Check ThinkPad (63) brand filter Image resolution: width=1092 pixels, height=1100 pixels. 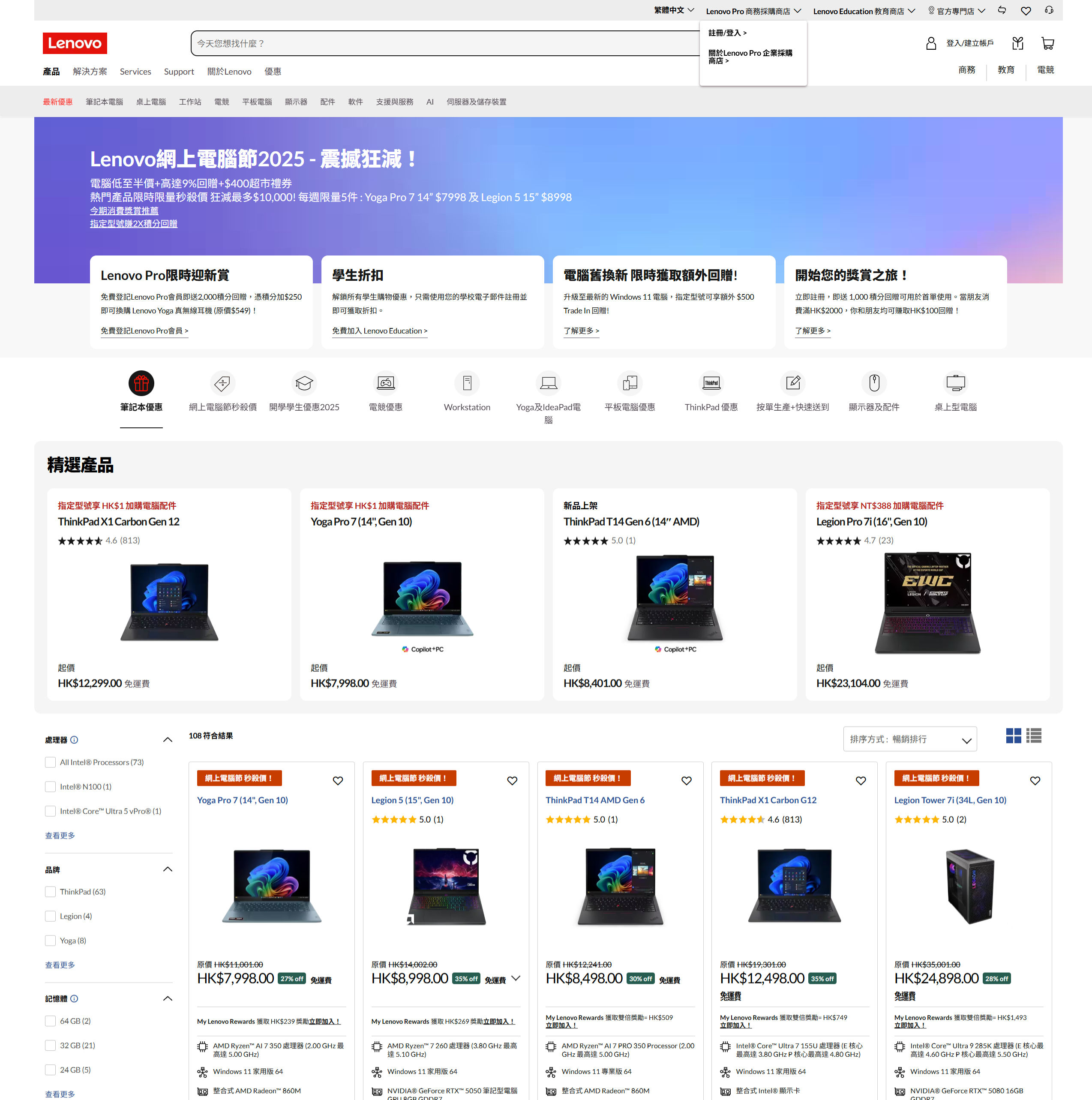pyautogui.click(x=50, y=892)
